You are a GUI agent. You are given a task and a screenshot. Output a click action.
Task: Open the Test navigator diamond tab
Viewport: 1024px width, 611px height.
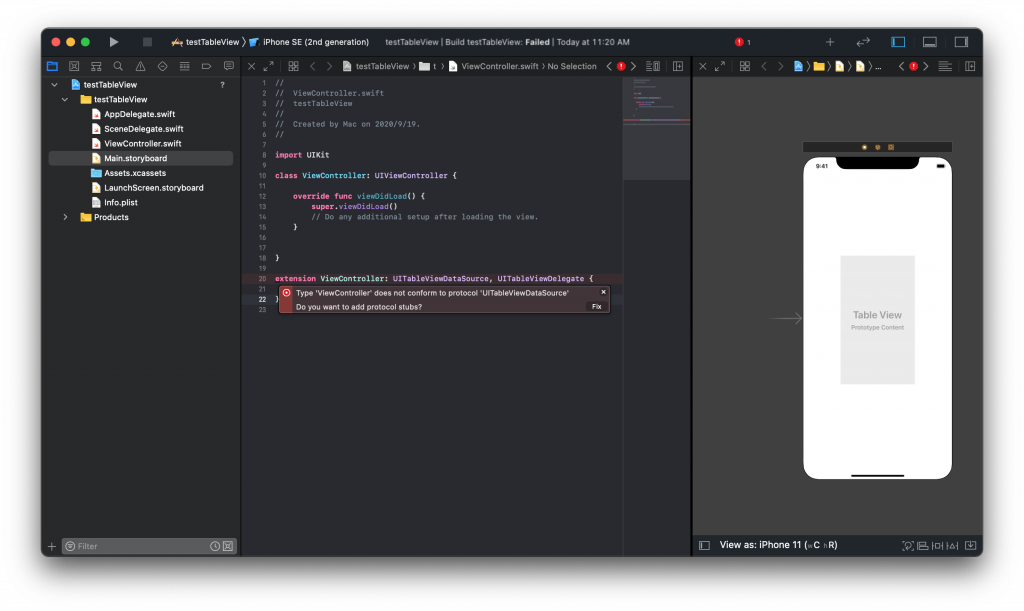click(163, 66)
